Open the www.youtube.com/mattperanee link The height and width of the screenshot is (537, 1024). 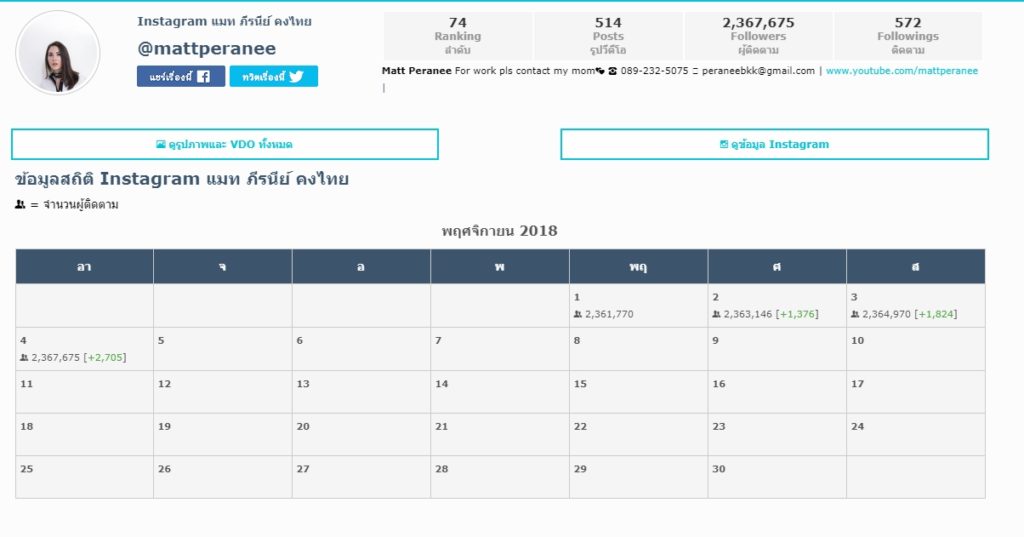click(901, 71)
